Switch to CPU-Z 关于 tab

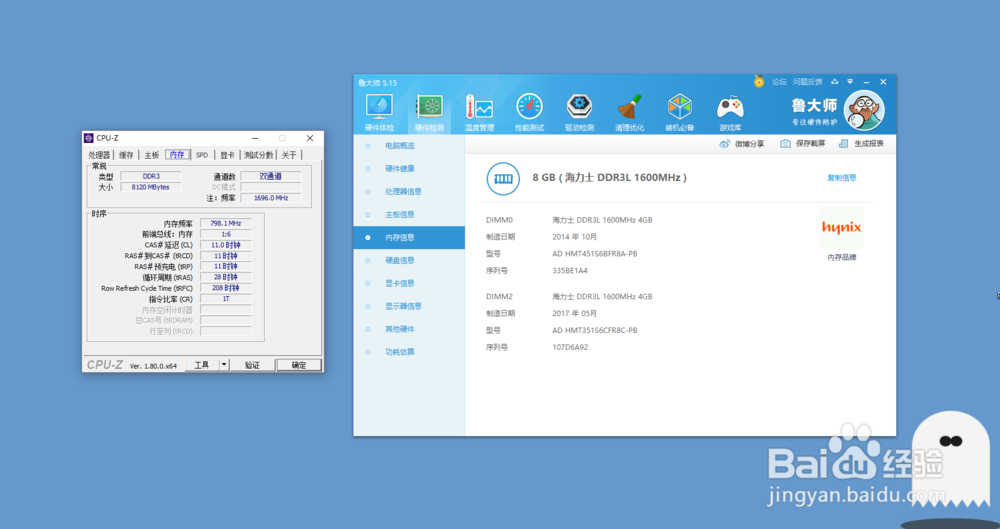pyautogui.click(x=289, y=155)
